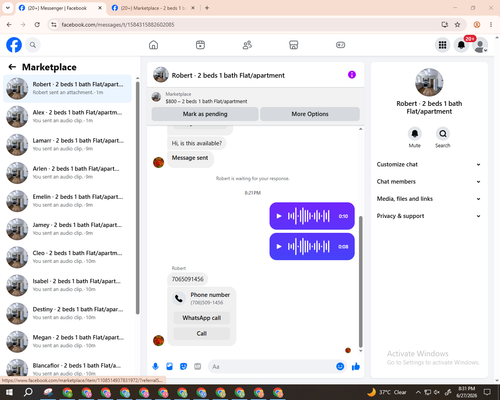Click the $800 Marketplace listing link
This screenshot has height=400, width=500.
[x=206, y=101]
